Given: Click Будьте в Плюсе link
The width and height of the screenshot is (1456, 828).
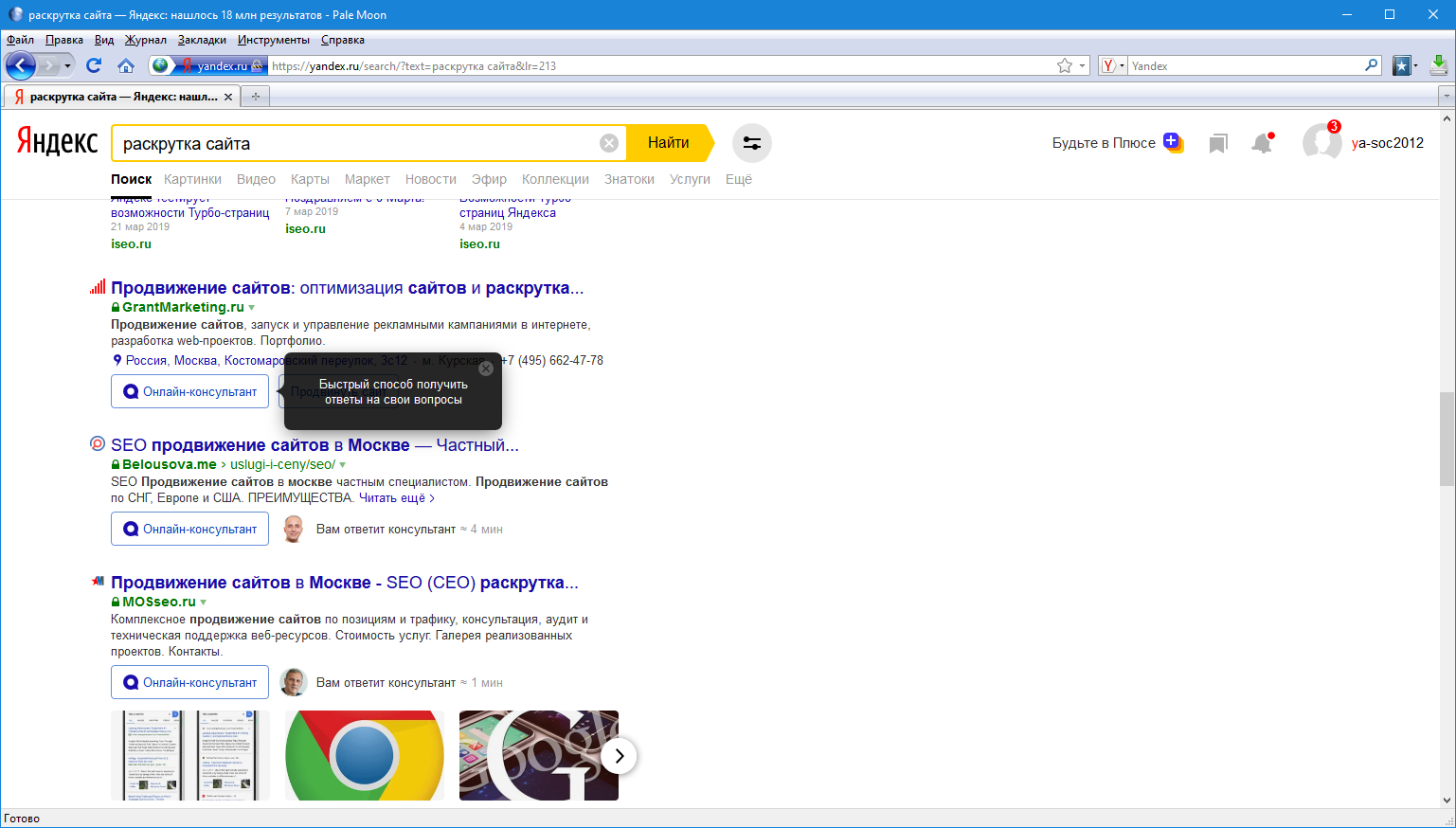Looking at the screenshot, I should pyautogui.click(x=1104, y=143).
